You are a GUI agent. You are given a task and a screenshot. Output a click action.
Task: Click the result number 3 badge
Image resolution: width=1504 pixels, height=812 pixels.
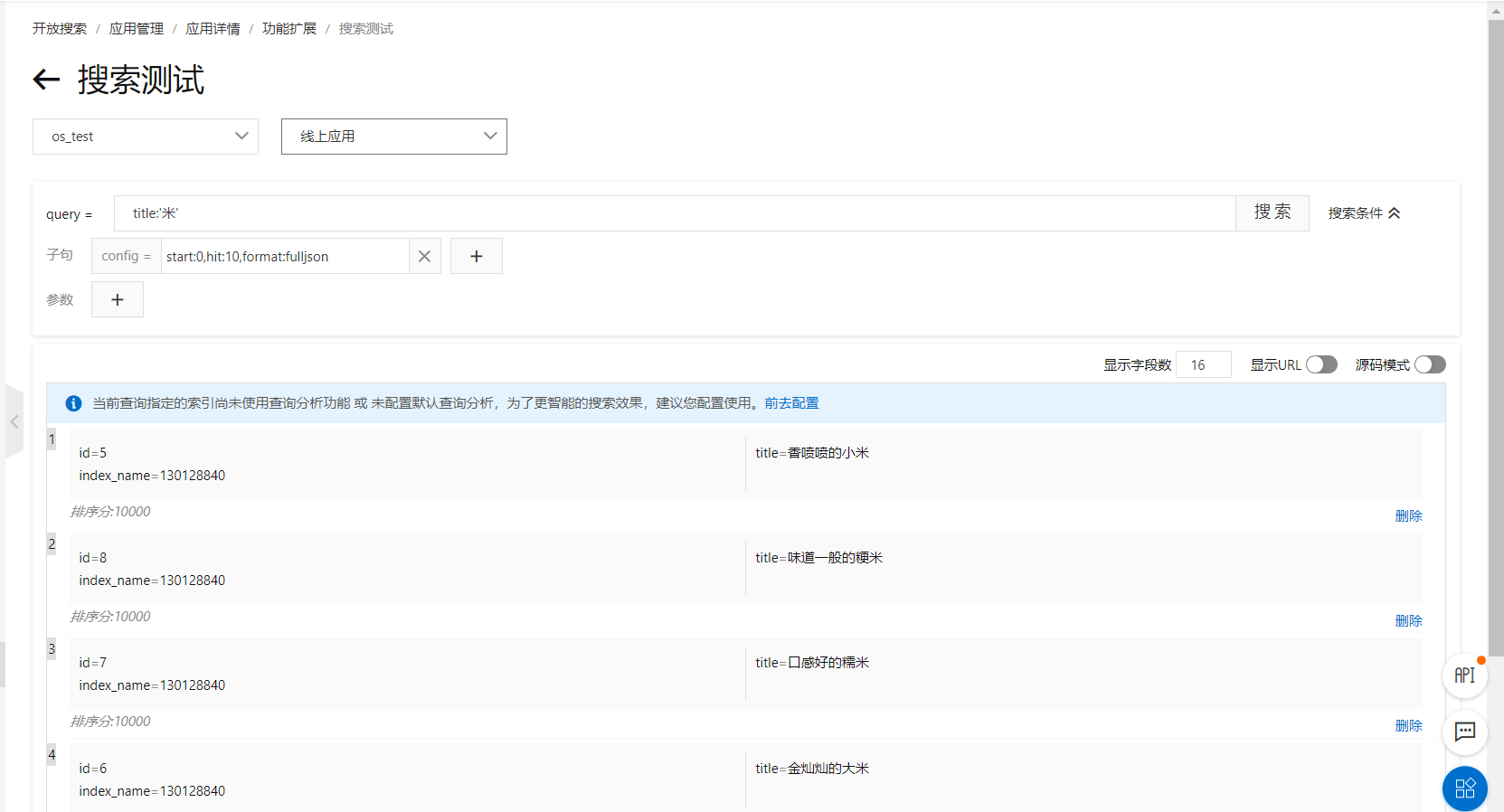click(x=52, y=649)
